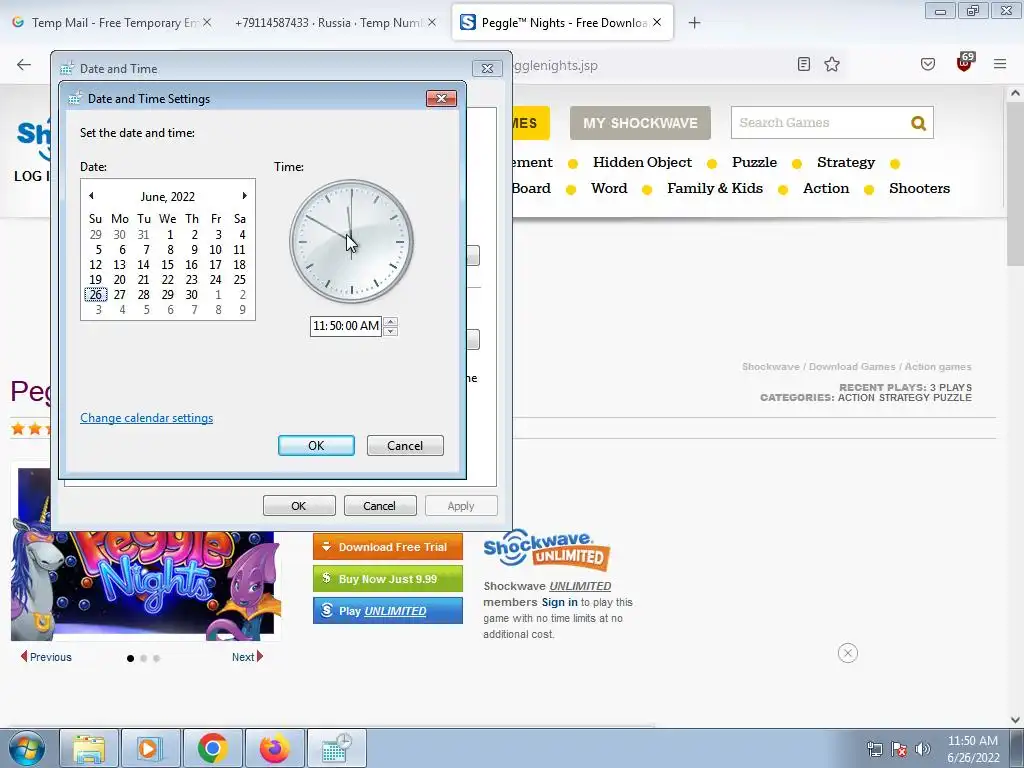The height and width of the screenshot is (768, 1024).
Task: Open the Puzzle category
Action: click(x=754, y=162)
